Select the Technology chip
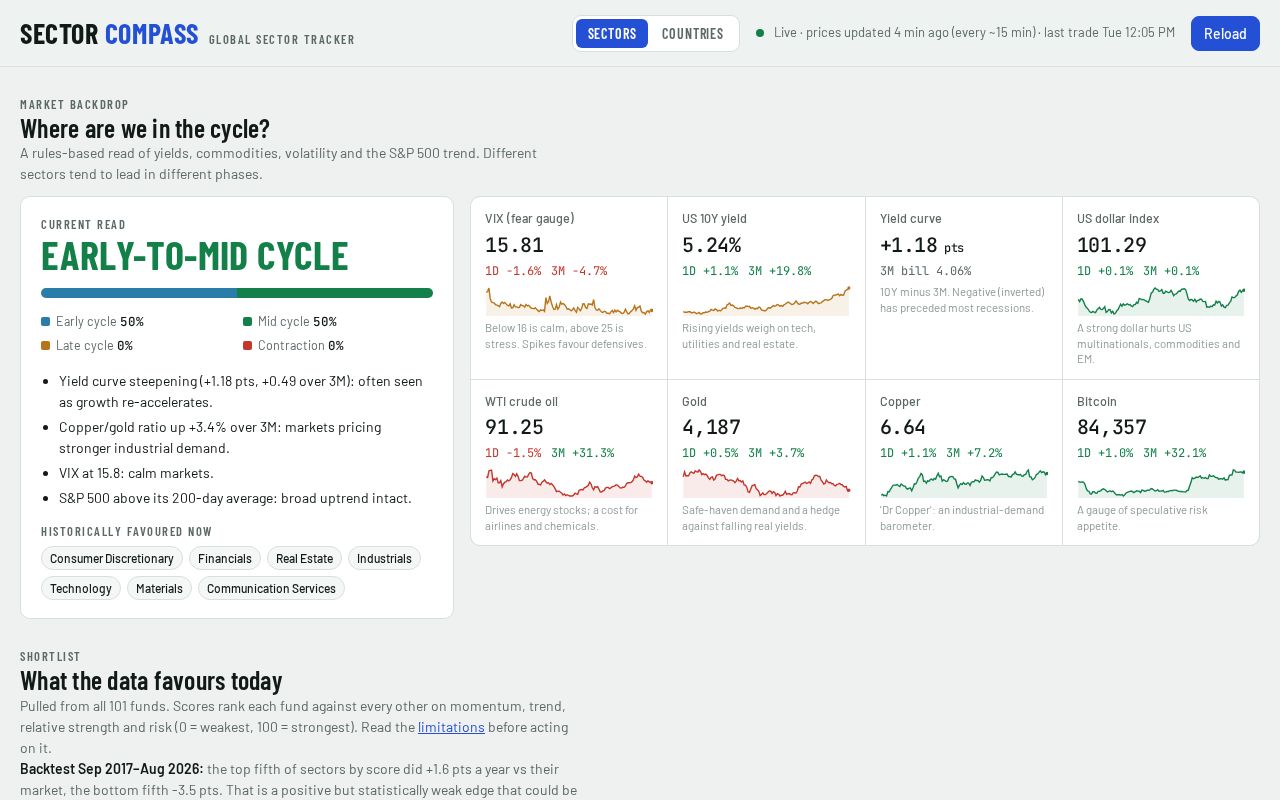Image resolution: width=1280 pixels, height=800 pixels. [x=81, y=588]
